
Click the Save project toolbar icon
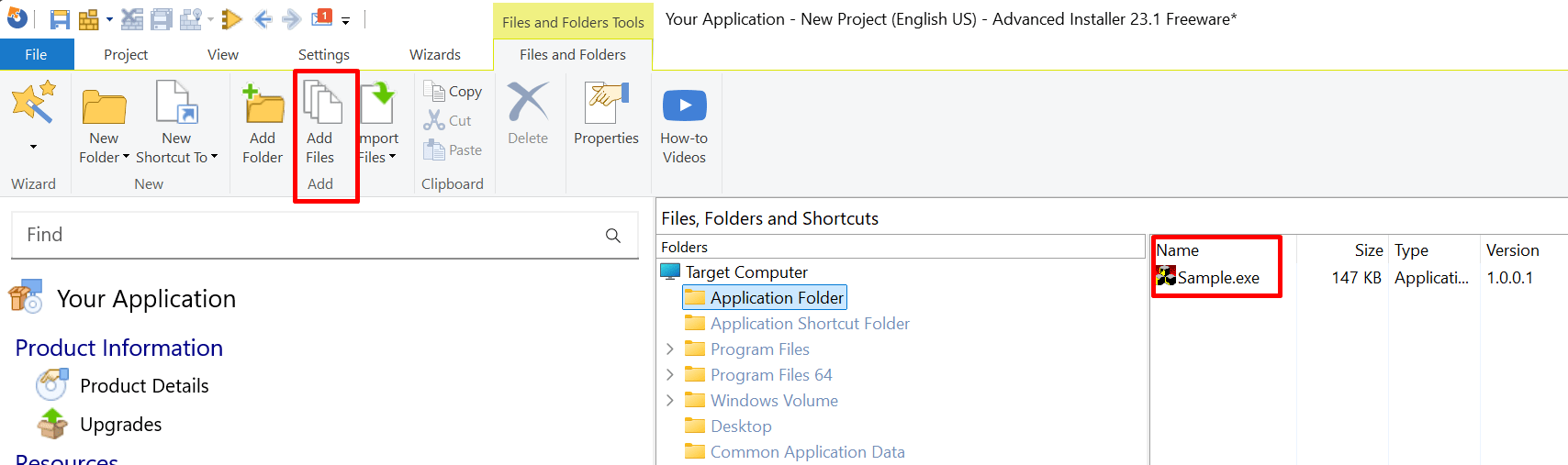click(60, 19)
